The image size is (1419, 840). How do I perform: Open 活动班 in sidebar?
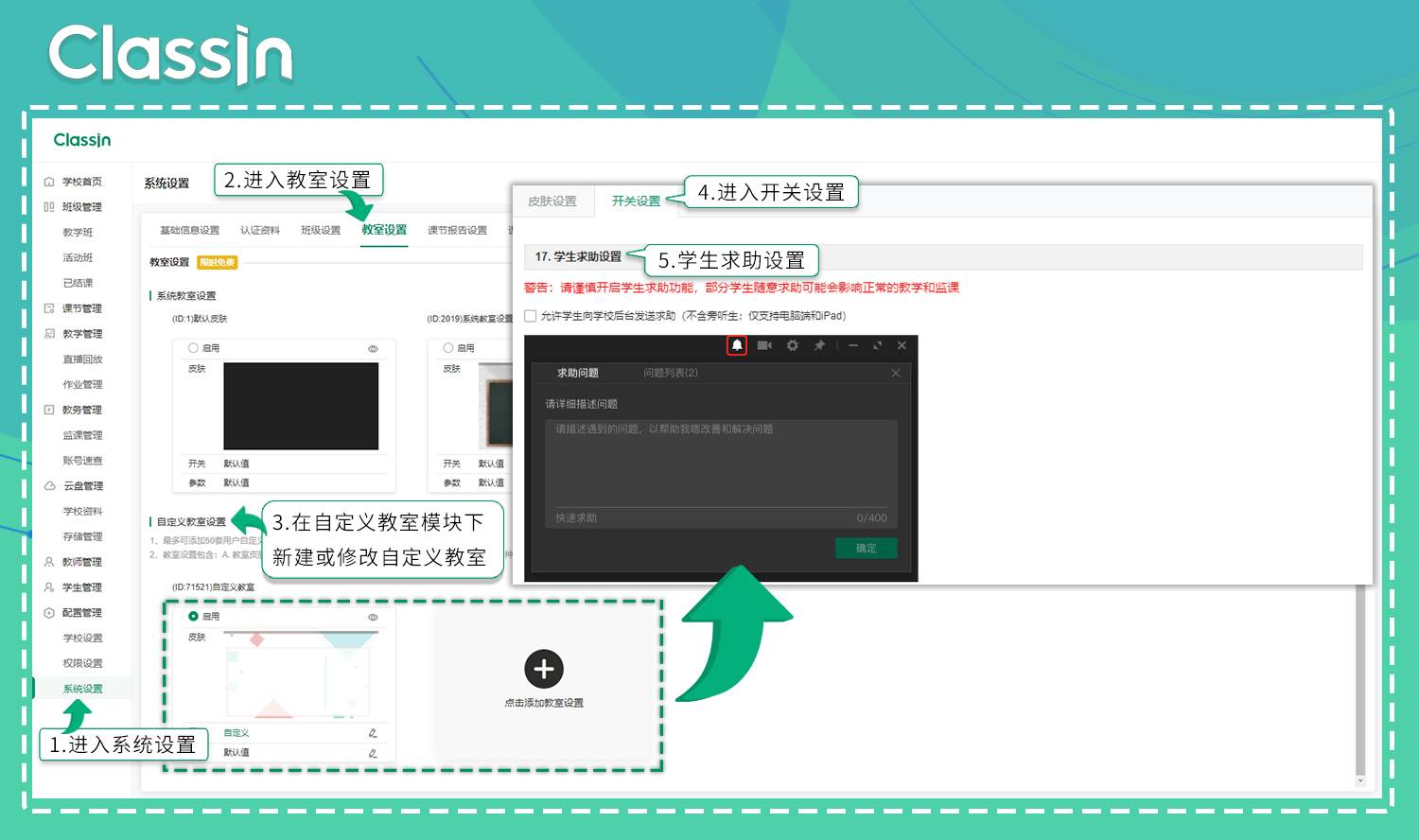(x=78, y=257)
